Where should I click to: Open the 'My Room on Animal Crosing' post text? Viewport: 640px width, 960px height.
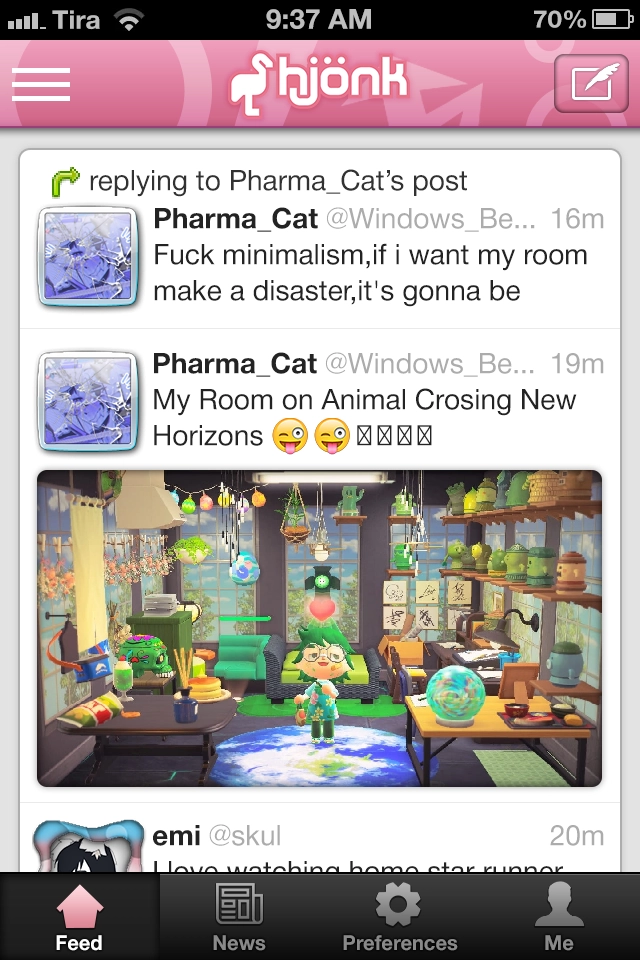(x=364, y=418)
